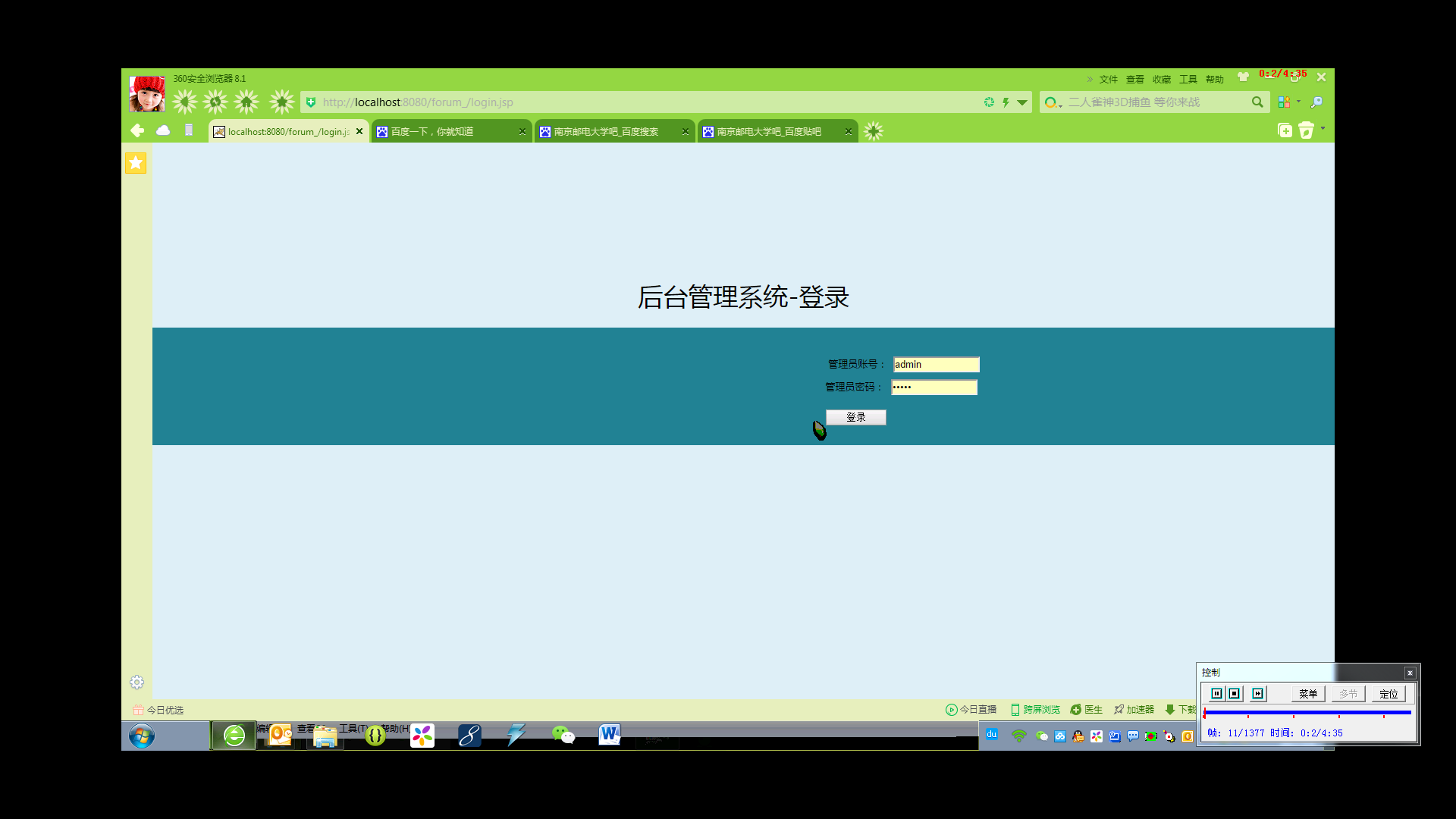
Task: Go back using the flower back button
Action: [x=184, y=102]
